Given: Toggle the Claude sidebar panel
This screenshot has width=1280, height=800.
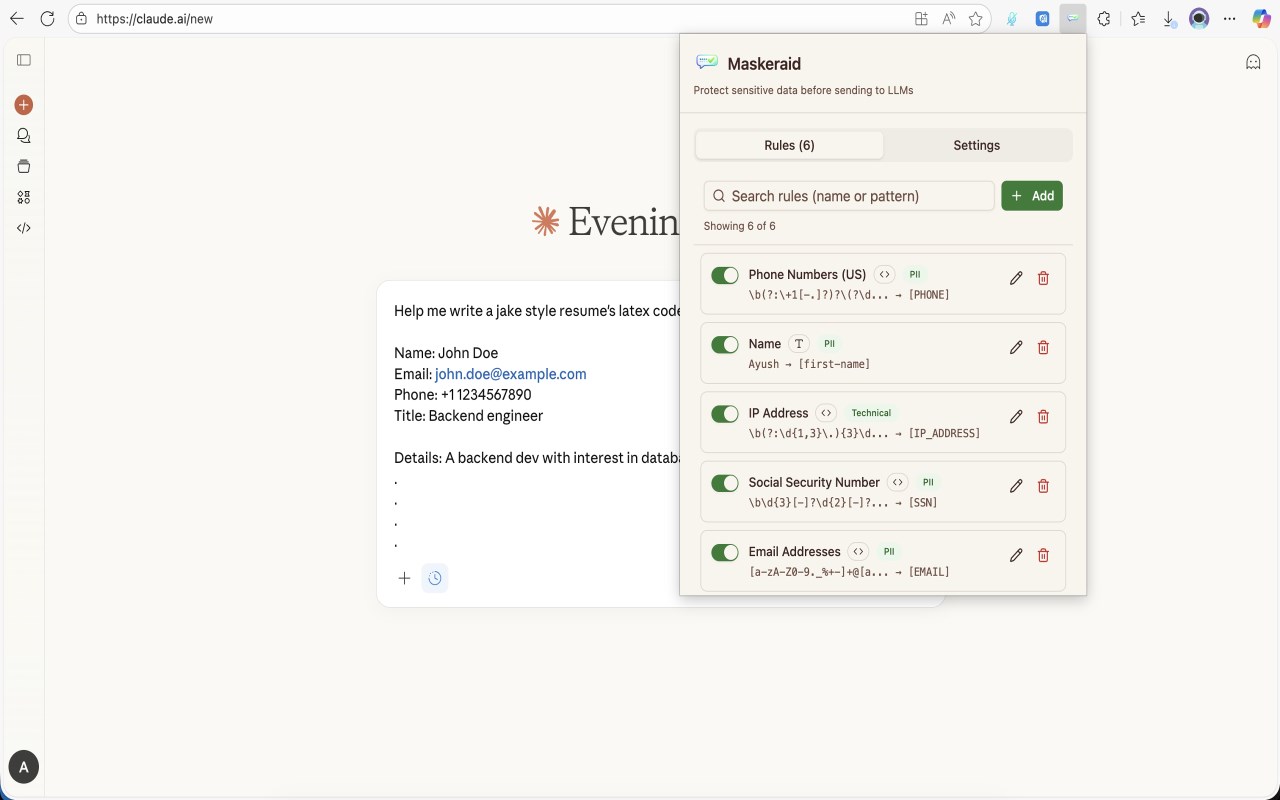Looking at the screenshot, I should click(24, 60).
